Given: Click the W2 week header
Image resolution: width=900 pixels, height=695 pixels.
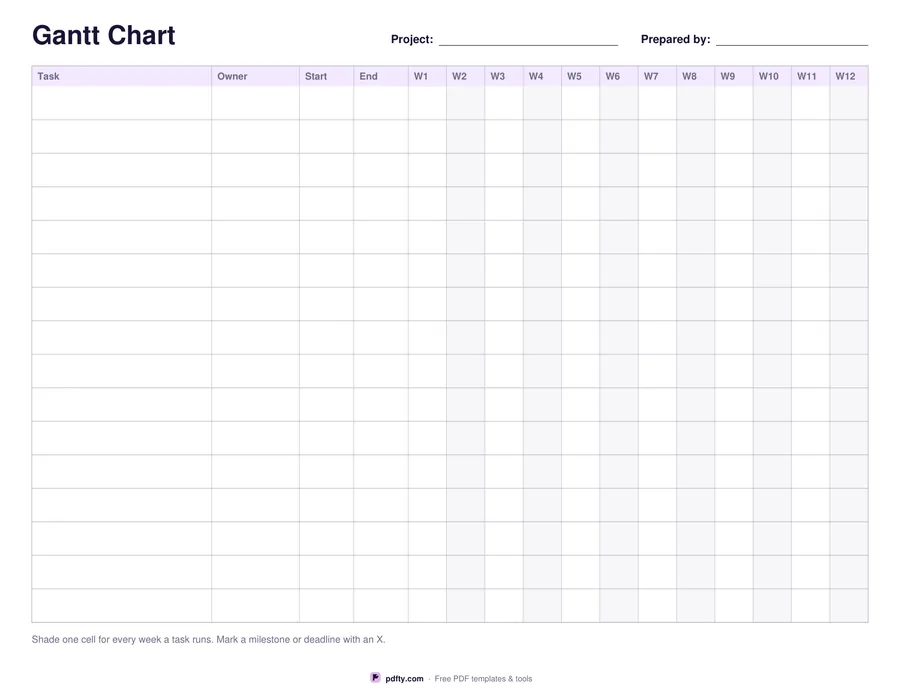Looking at the screenshot, I should tap(465, 76).
